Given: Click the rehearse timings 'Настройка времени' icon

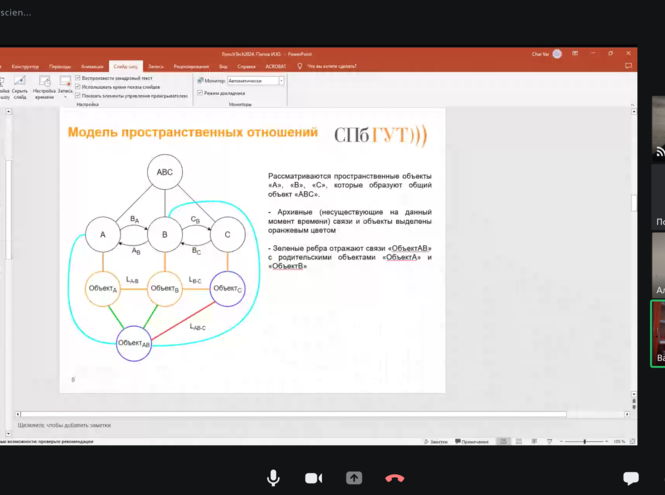Looking at the screenshot, I should pyautogui.click(x=43, y=85).
